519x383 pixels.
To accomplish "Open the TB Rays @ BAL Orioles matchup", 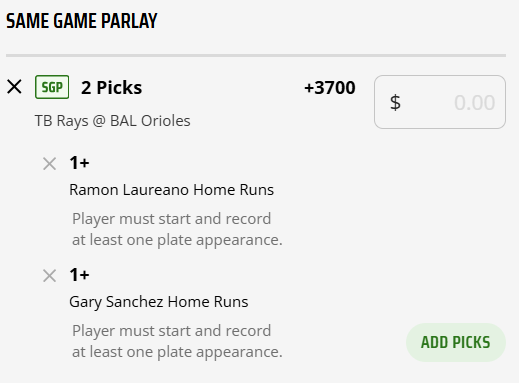I will coord(113,121).
